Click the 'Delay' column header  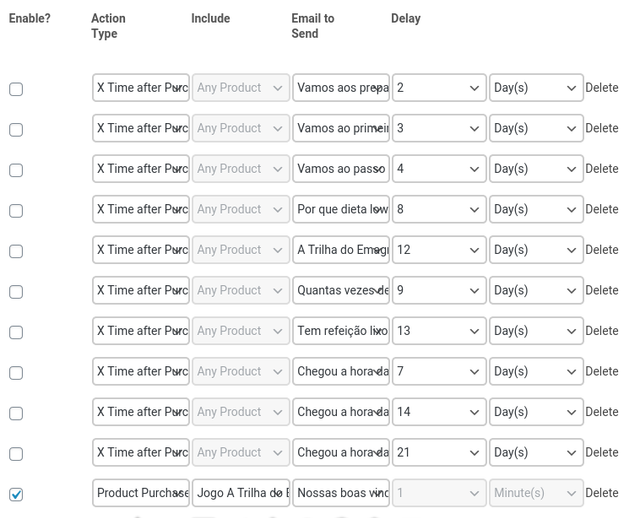[x=406, y=18]
